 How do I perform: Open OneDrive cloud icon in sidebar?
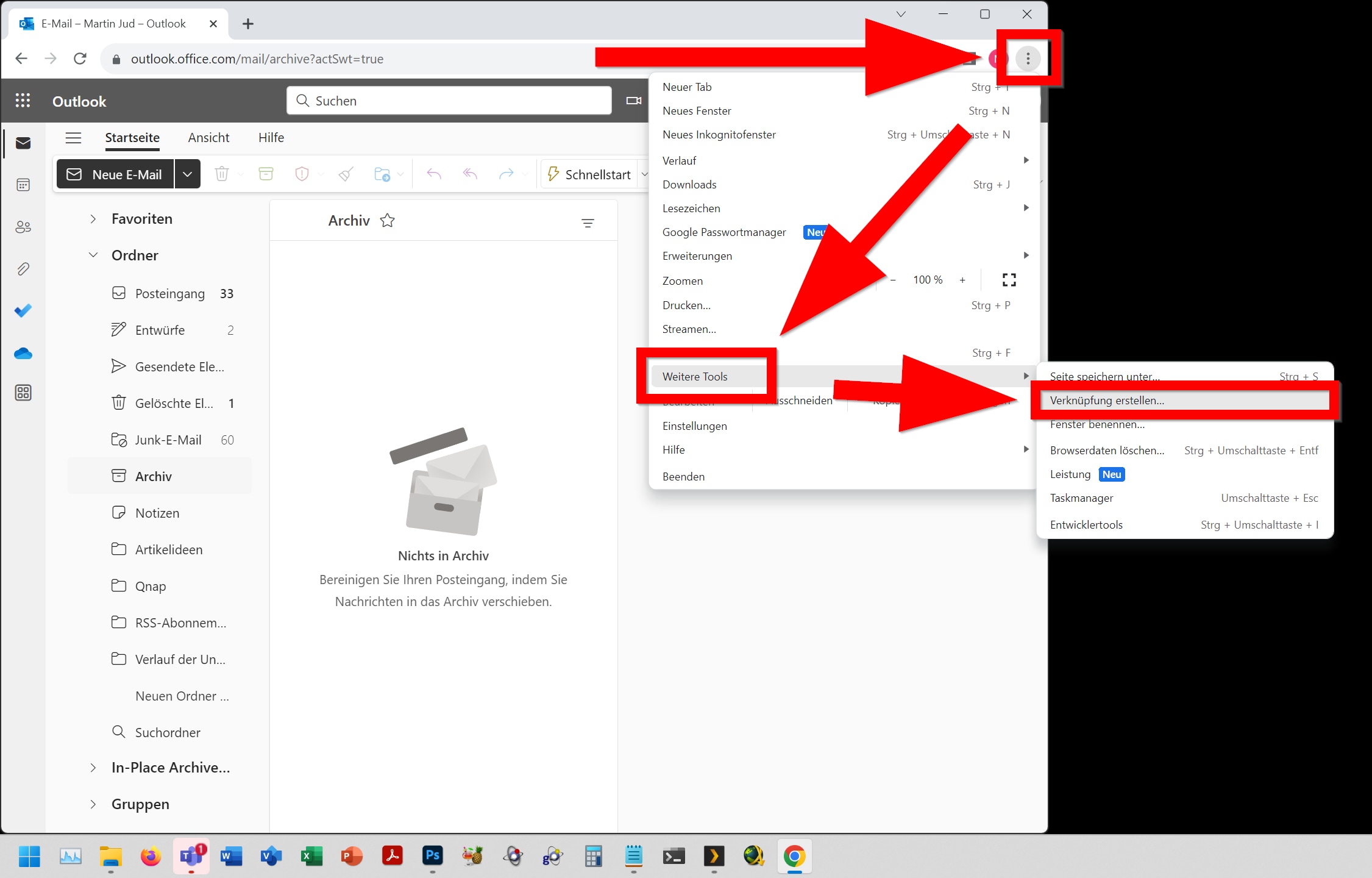pos(23,353)
